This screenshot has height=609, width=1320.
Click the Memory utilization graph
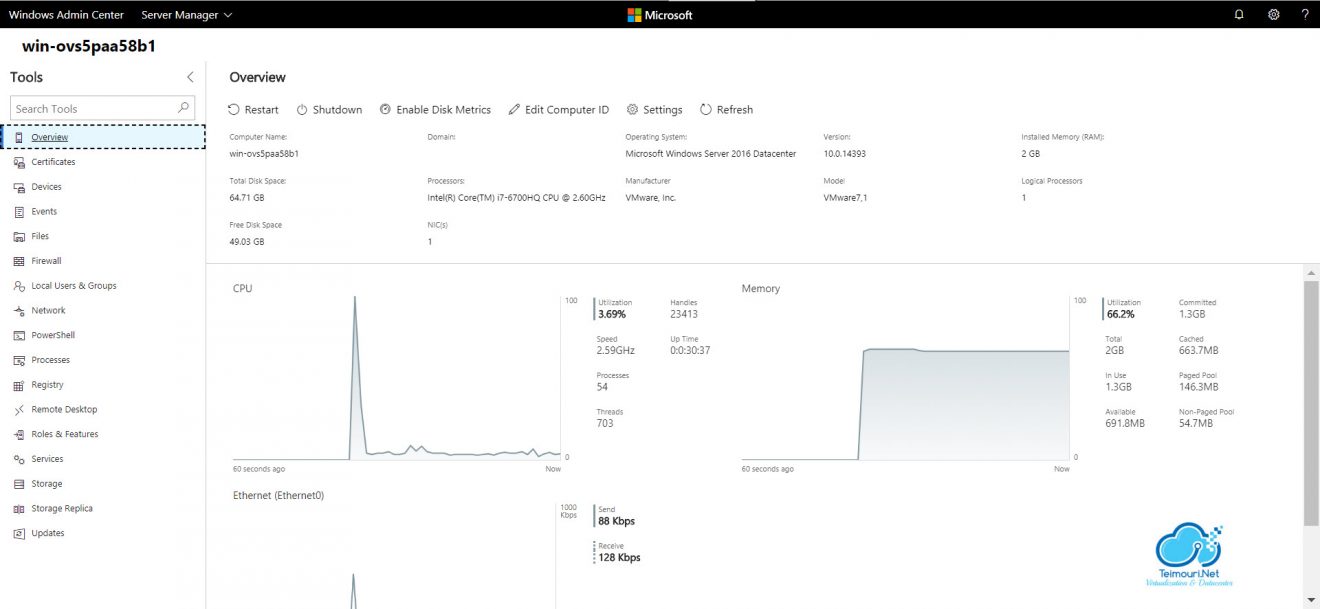tap(906, 378)
